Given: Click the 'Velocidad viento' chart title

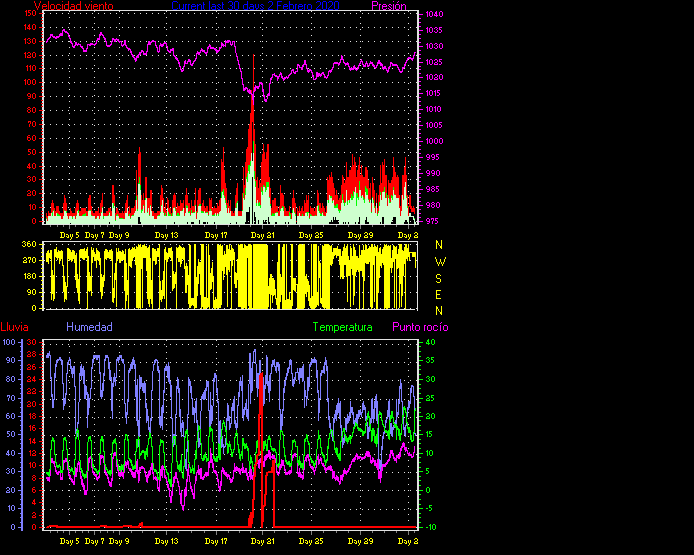Looking at the screenshot, I should click(x=74, y=6).
